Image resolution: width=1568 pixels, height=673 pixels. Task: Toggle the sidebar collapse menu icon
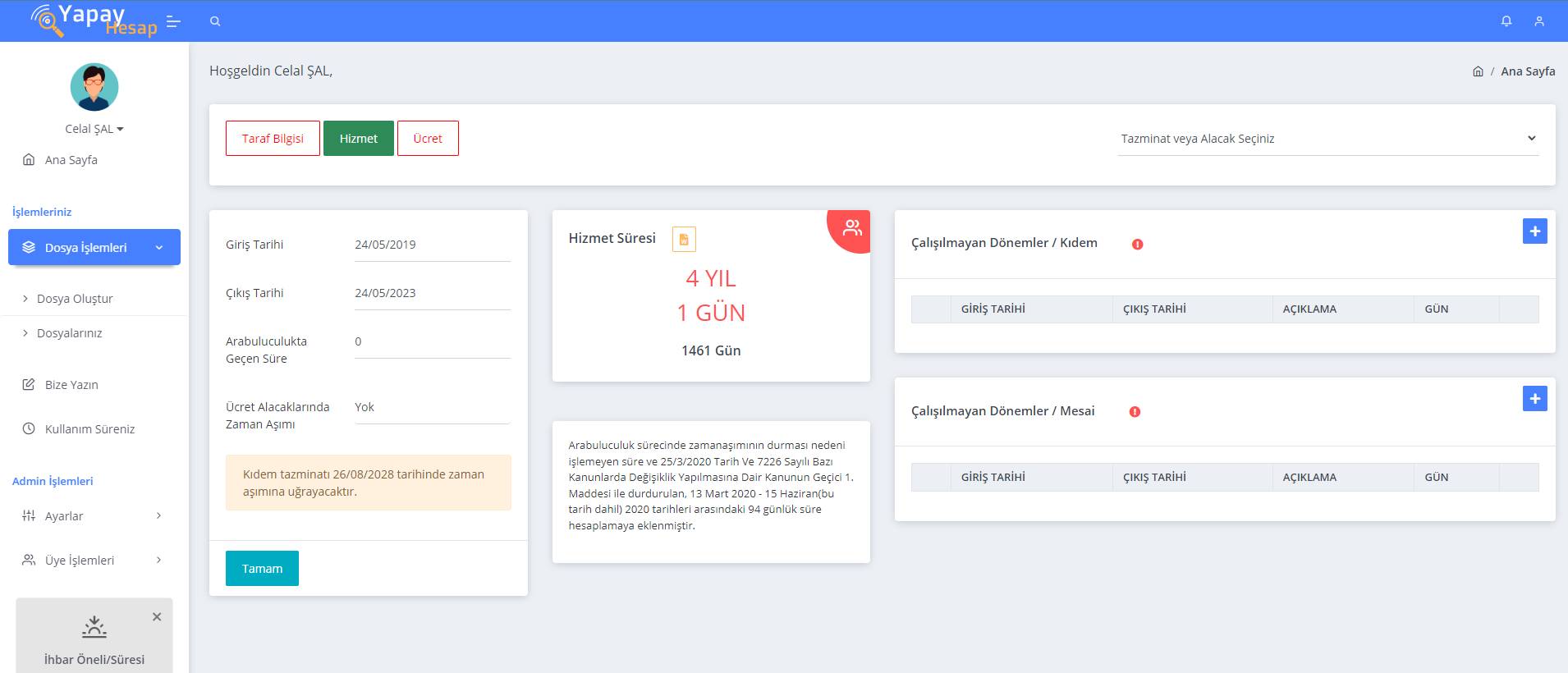(173, 21)
